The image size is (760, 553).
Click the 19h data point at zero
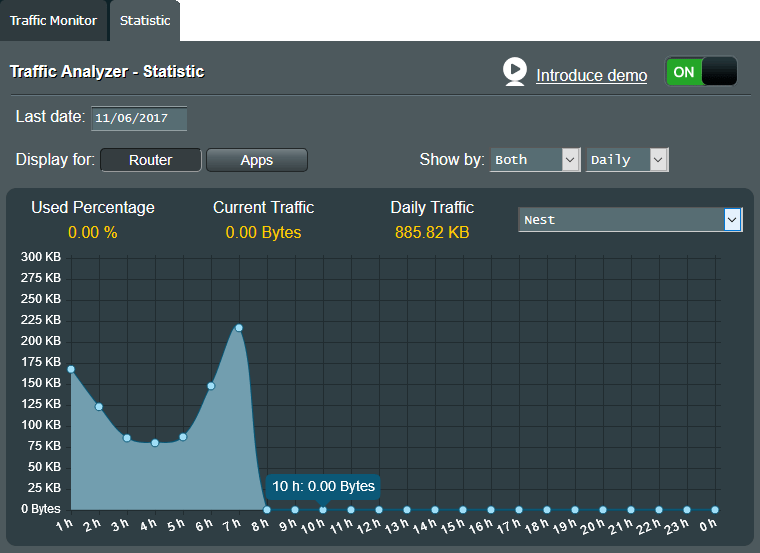(x=575, y=510)
